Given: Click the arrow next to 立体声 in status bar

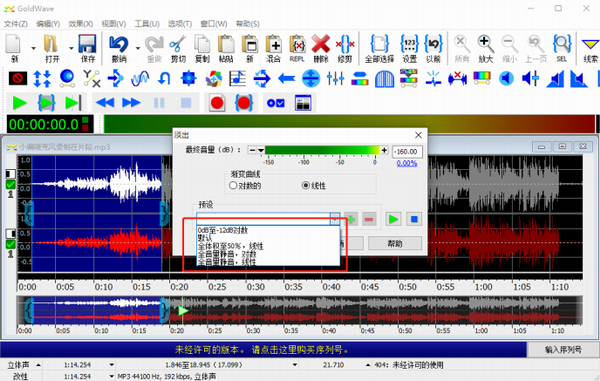Looking at the screenshot, I should click(x=39, y=365).
